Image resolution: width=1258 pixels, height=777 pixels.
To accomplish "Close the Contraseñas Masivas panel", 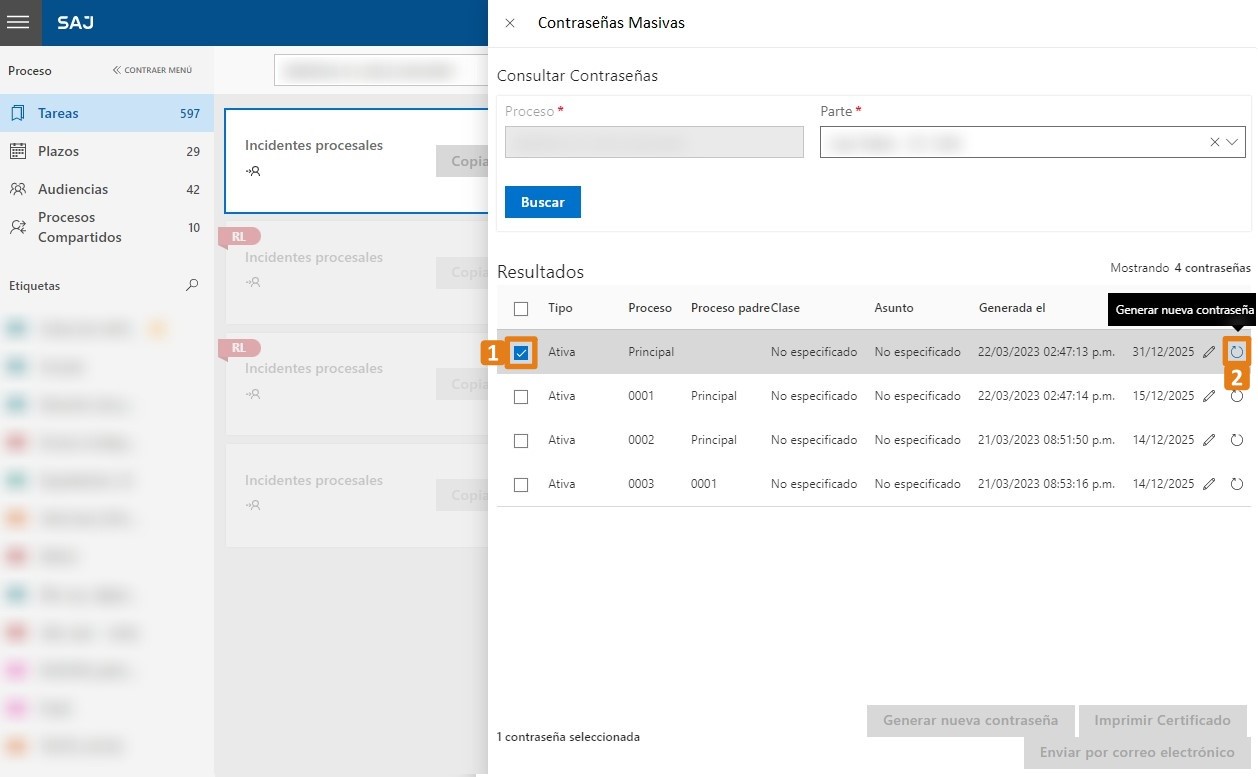I will 510,23.
